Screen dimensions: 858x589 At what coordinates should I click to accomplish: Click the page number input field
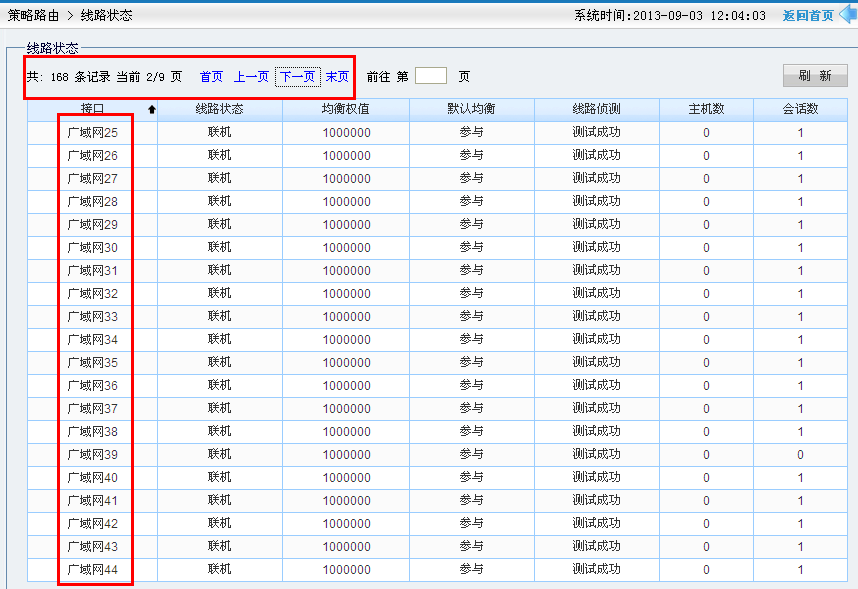430,76
